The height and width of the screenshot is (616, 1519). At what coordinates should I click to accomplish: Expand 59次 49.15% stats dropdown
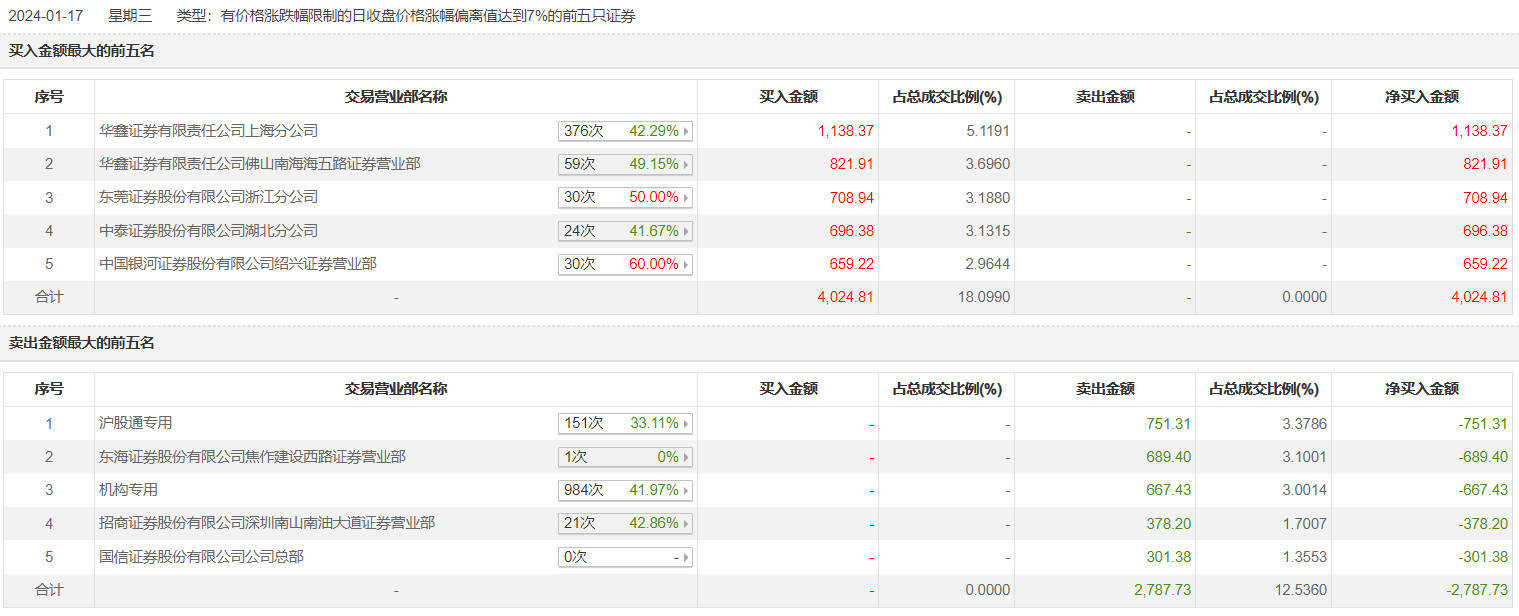click(x=625, y=164)
